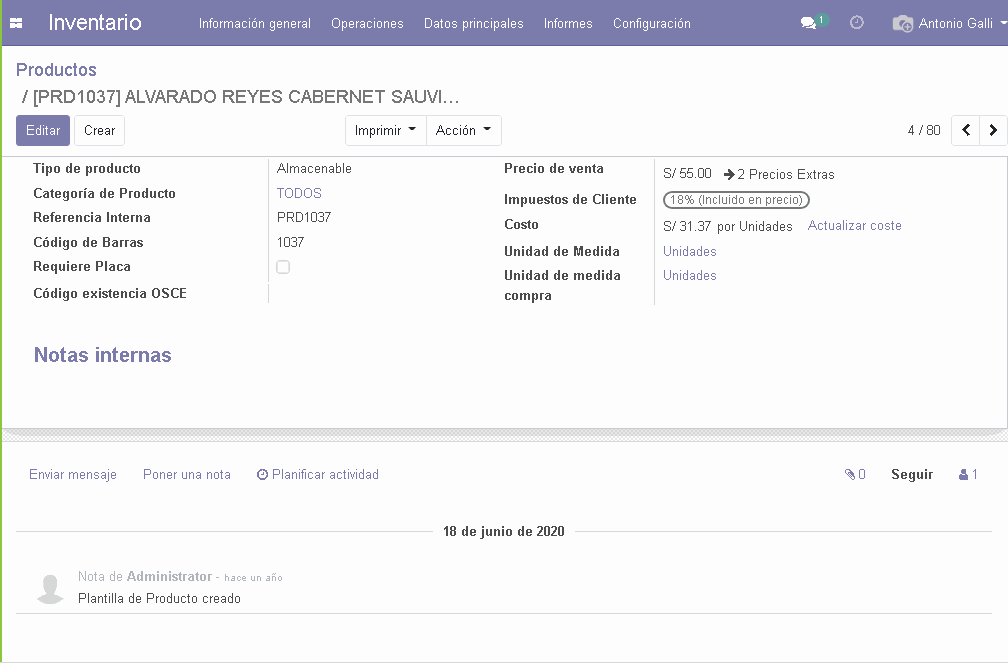Click the Productos breadcrumb link
The image size is (1008, 663).
pyautogui.click(x=56, y=70)
